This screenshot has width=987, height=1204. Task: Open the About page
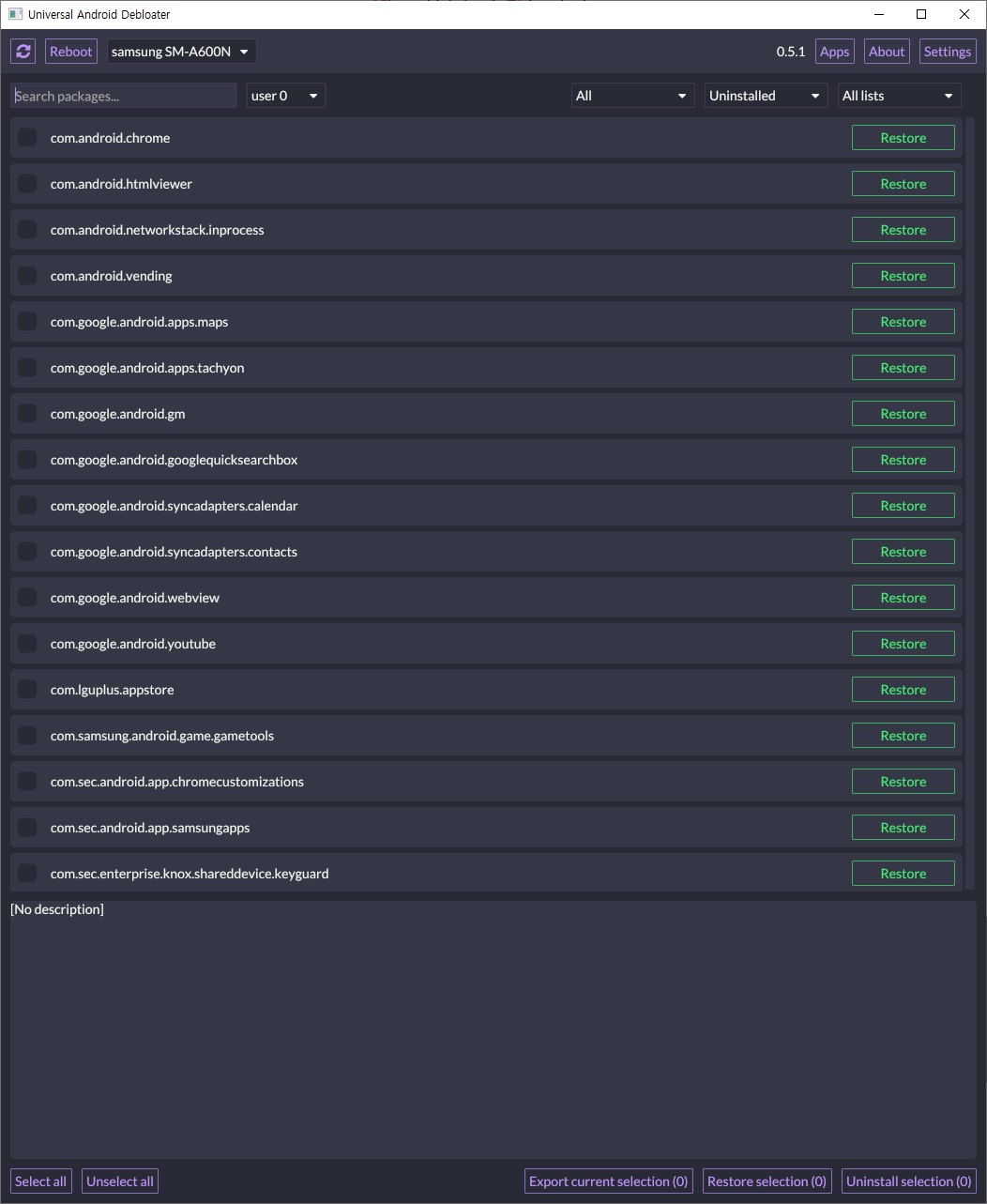(x=887, y=52)
